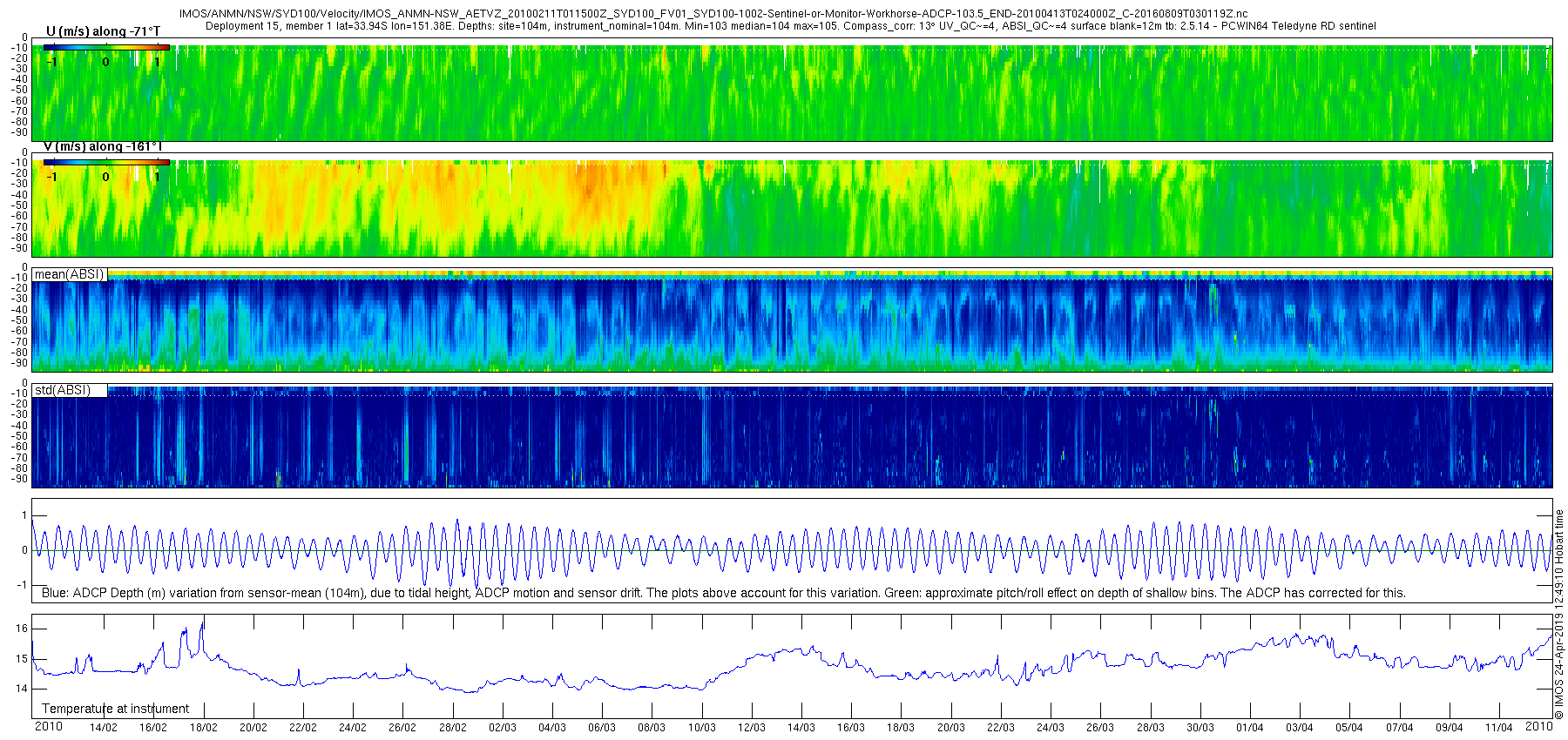Click the '15' tick on the temperature axis
The height and width of the screenshot is (740, 1568).
(22, 659)
